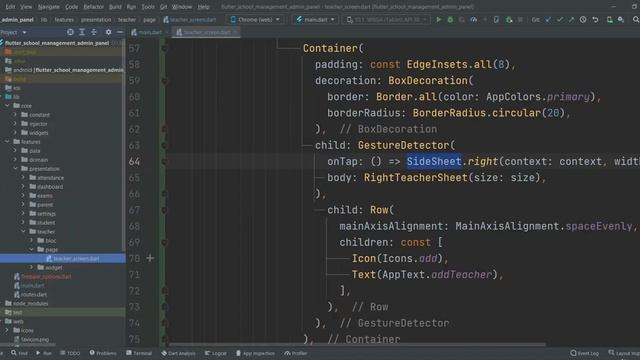
Task: Open Project panel settings gear
Action: (x=108, y=32)
